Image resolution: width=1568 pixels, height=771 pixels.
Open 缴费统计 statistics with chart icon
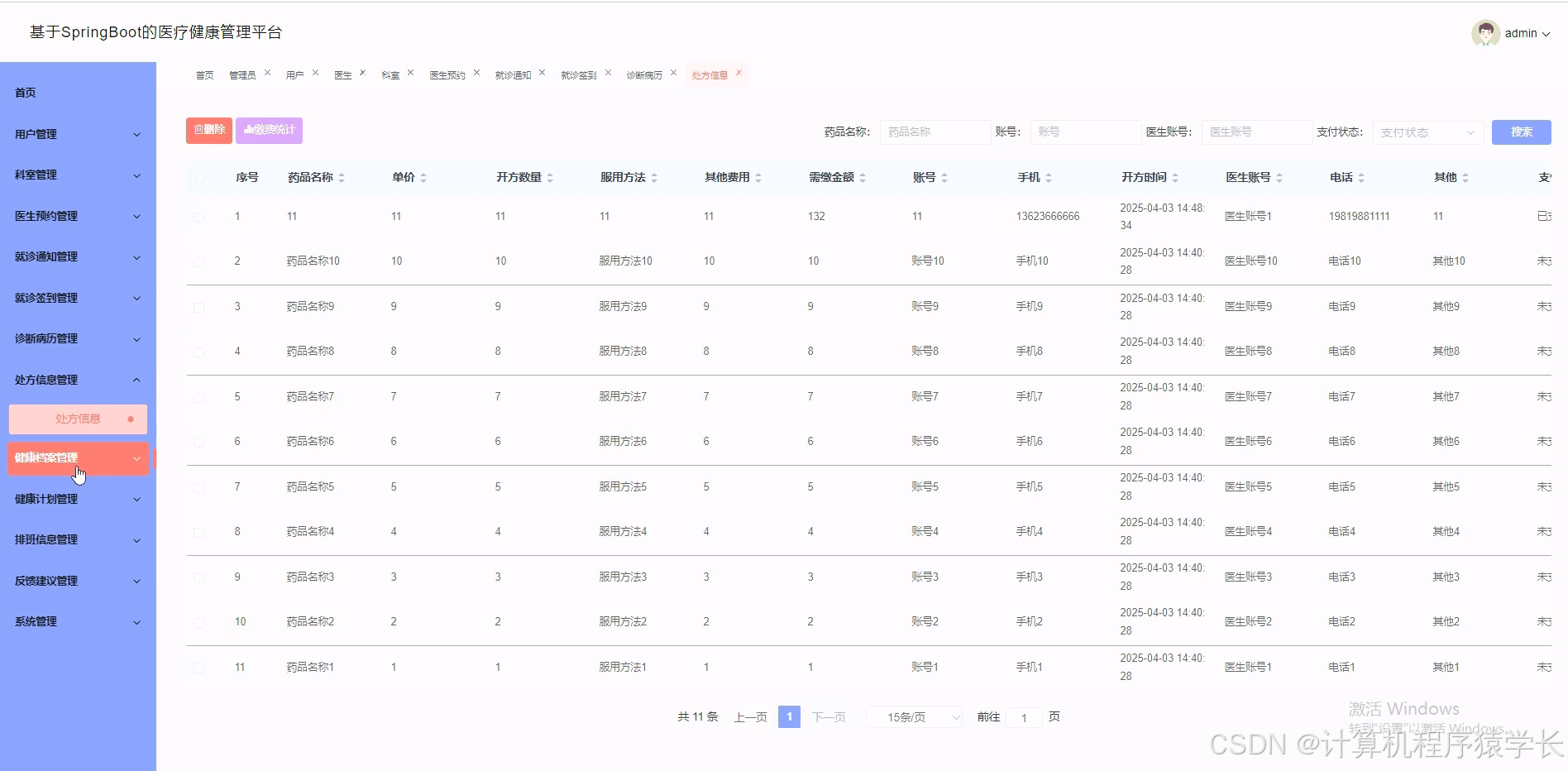269,129
